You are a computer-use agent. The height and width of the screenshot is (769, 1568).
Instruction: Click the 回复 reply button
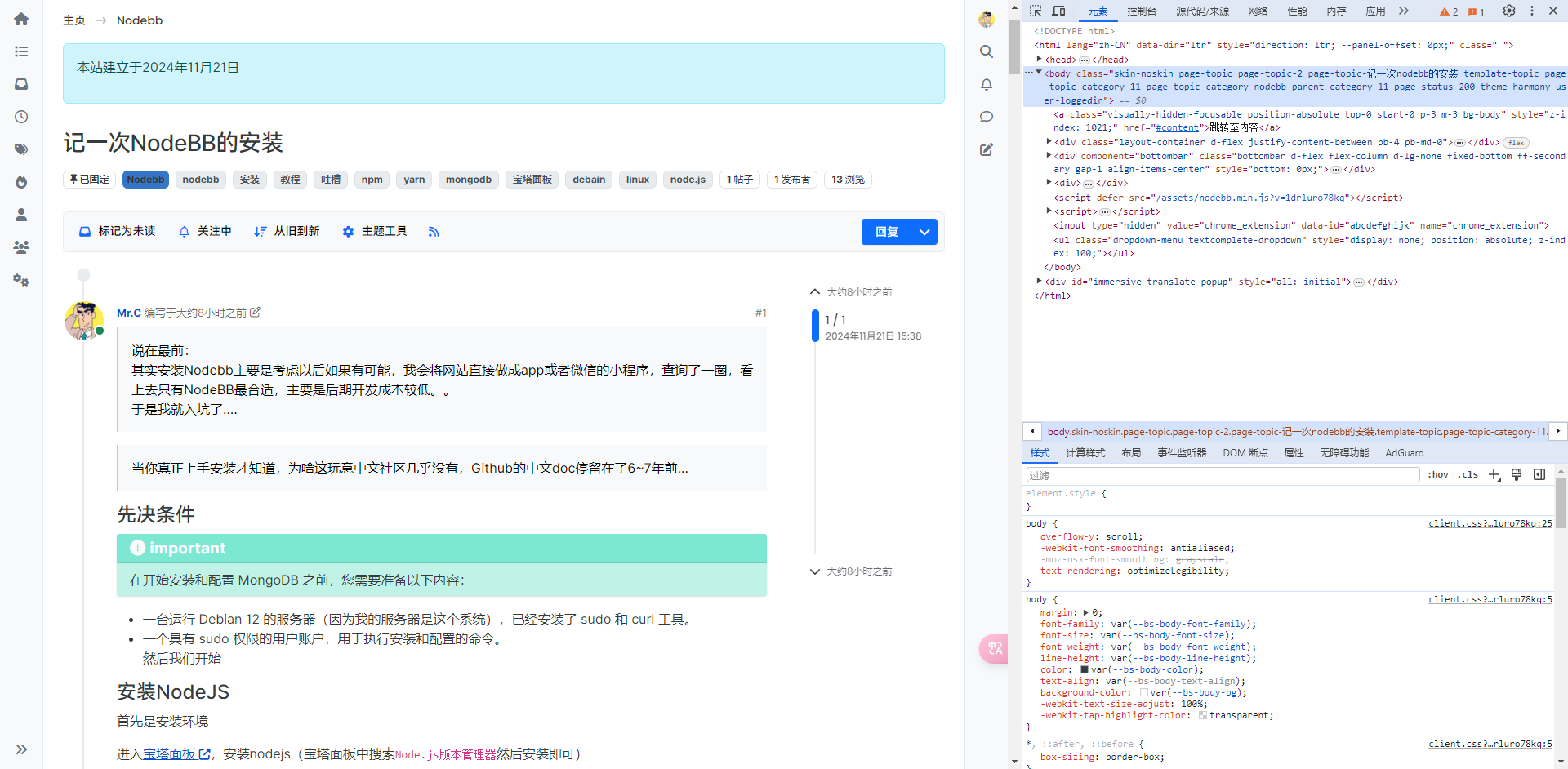point(887,232)
